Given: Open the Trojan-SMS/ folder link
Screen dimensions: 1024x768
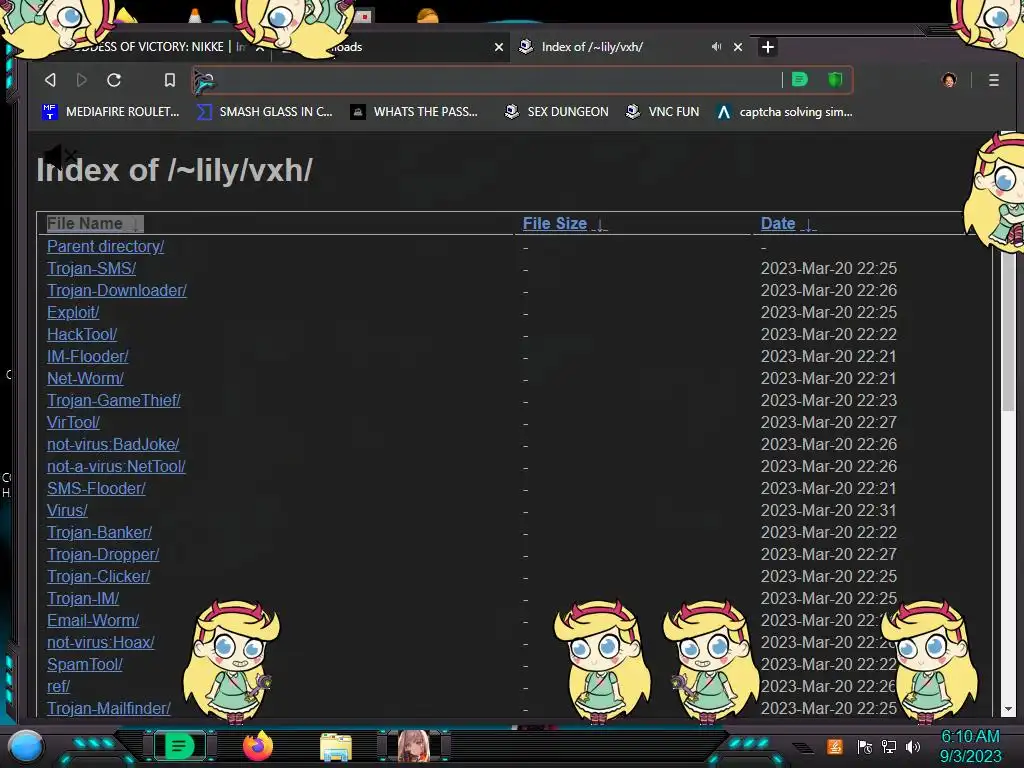Looking at the screenshot, I should (x=91, y=268).
